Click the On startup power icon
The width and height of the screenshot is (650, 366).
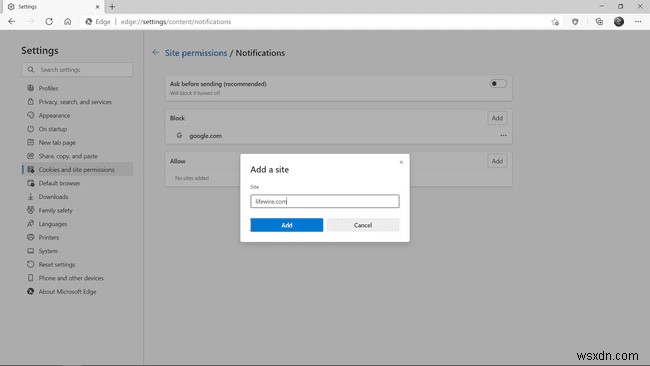click(30, 129)
